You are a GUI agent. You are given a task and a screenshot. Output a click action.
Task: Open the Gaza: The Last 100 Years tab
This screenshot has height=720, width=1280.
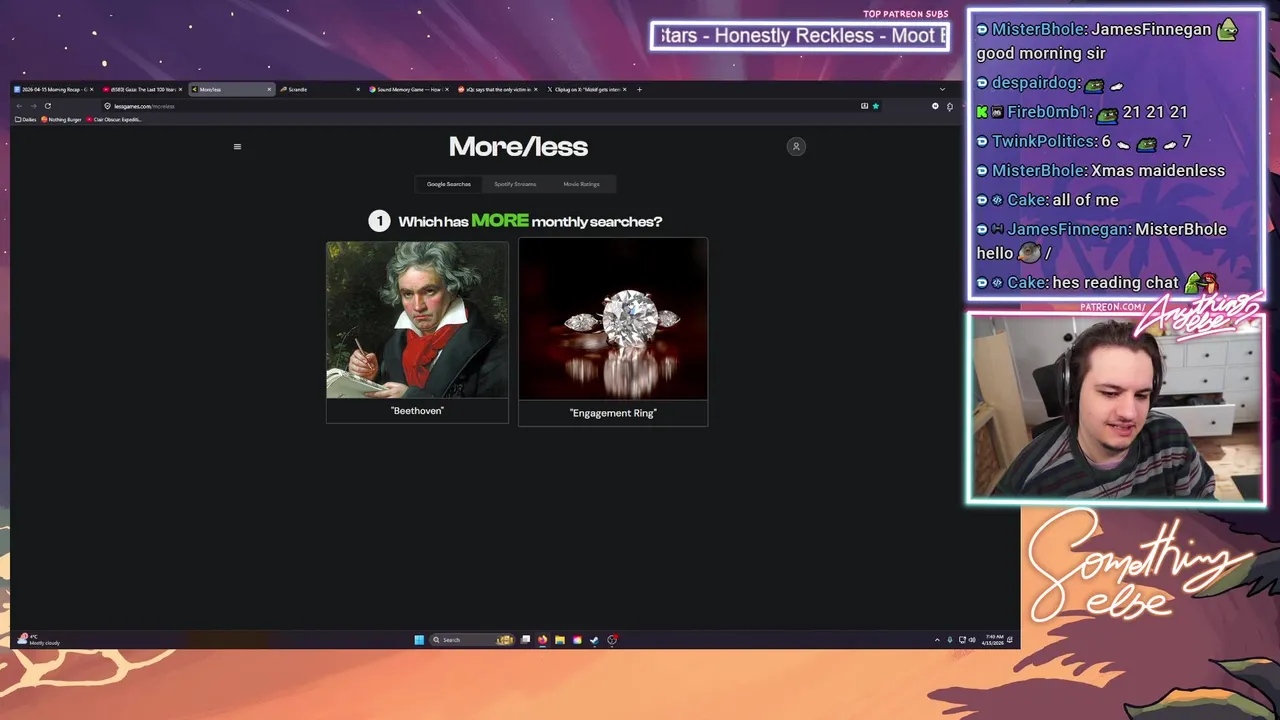click(142, 89)
